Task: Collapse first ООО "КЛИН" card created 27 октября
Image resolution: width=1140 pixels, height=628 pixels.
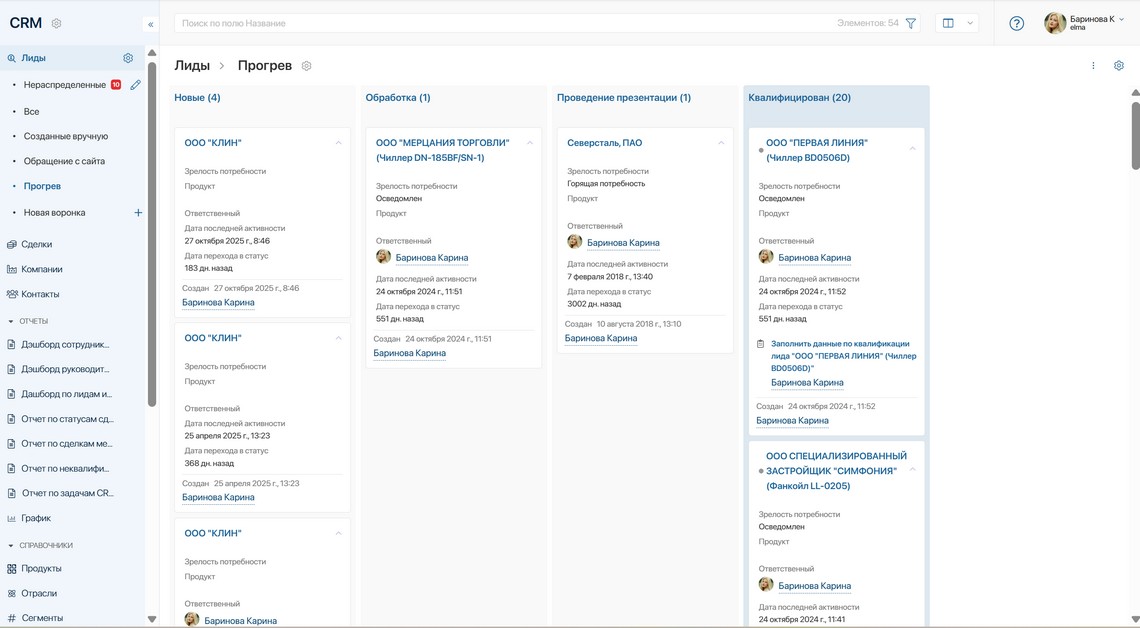Action: click(338, 143)
